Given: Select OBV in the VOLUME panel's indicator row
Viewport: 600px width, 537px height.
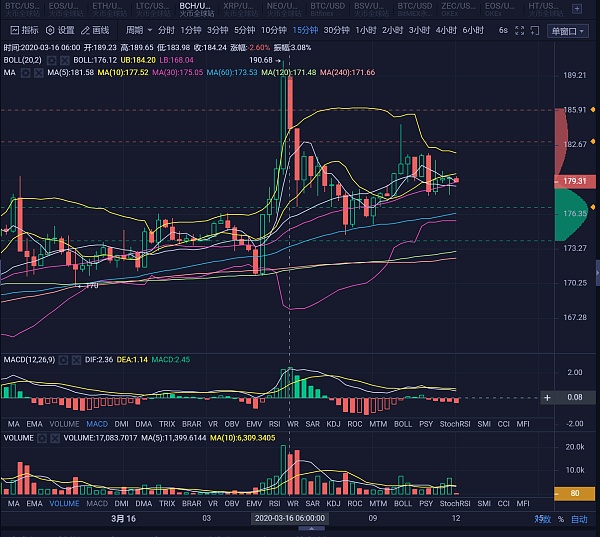Looking at the screenshot, I should pos(232,504).
